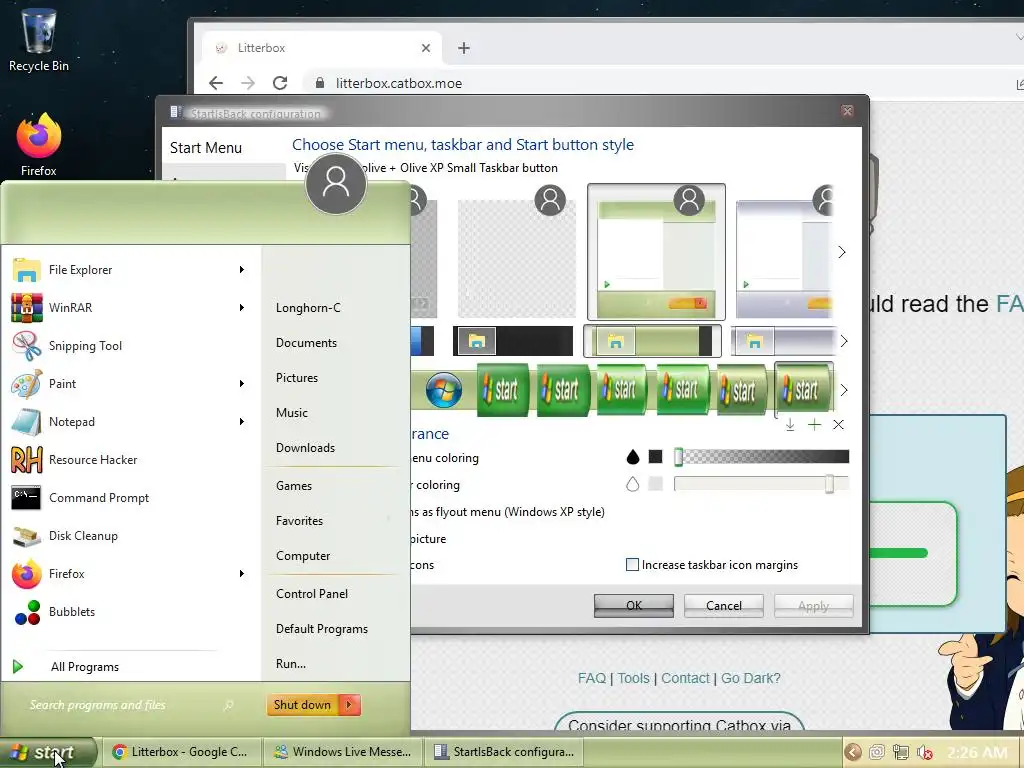Expand Firefox jump list arrow

tap(242, 573)
